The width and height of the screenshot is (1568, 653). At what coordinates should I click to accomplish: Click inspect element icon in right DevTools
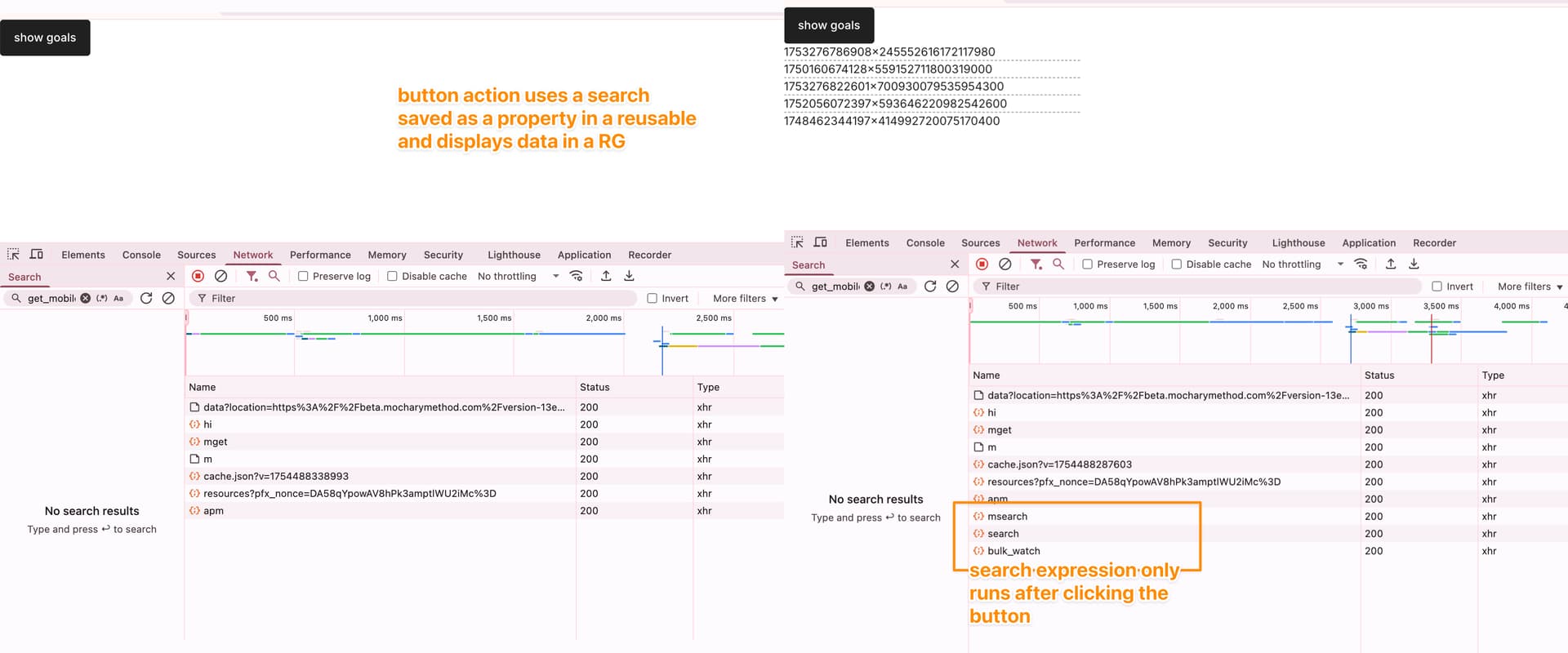pyautogui.click(x=797, y=242)
